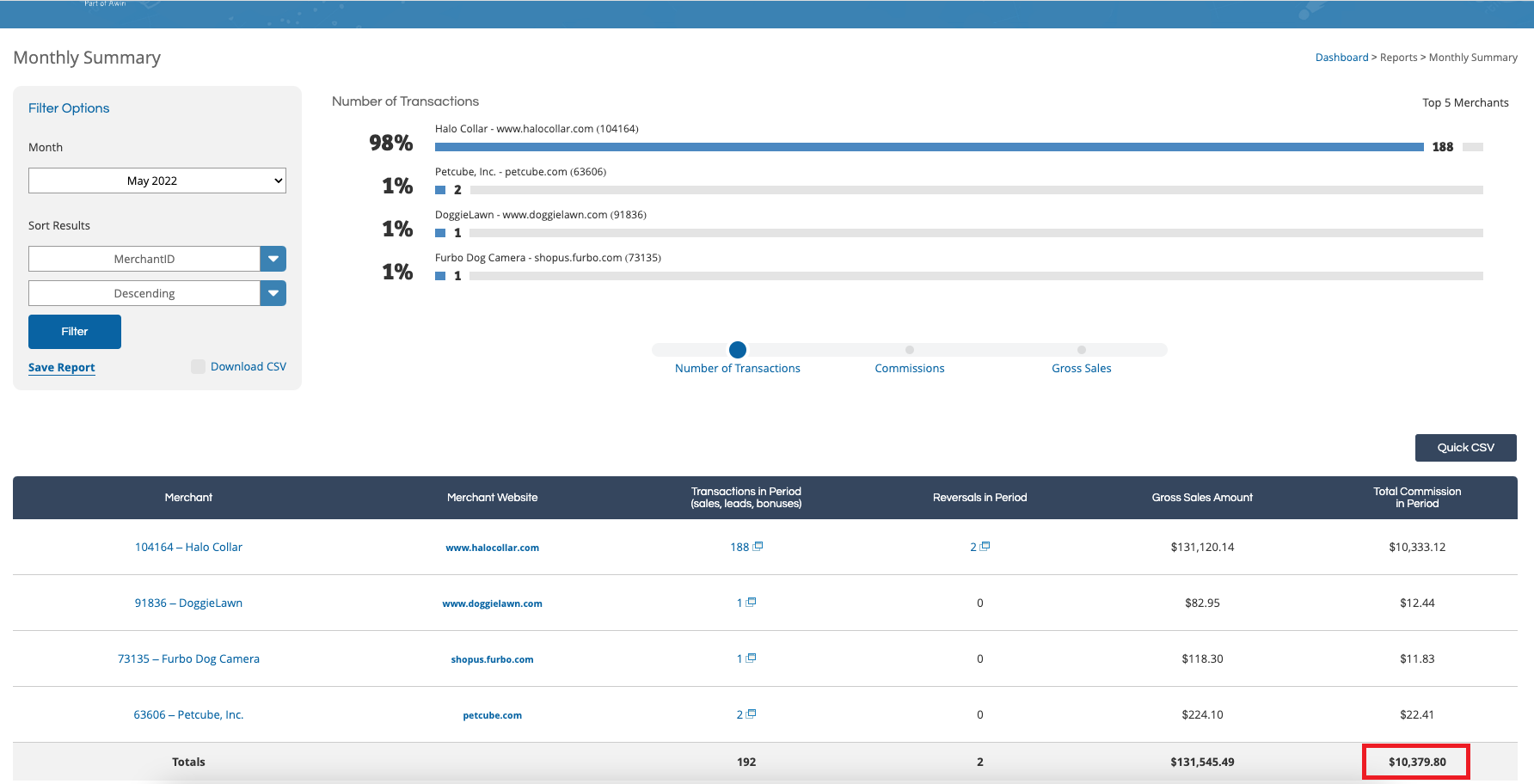Click the Save Report link
This screenshot has height=784, width=1534.
[x=62, y=367]
